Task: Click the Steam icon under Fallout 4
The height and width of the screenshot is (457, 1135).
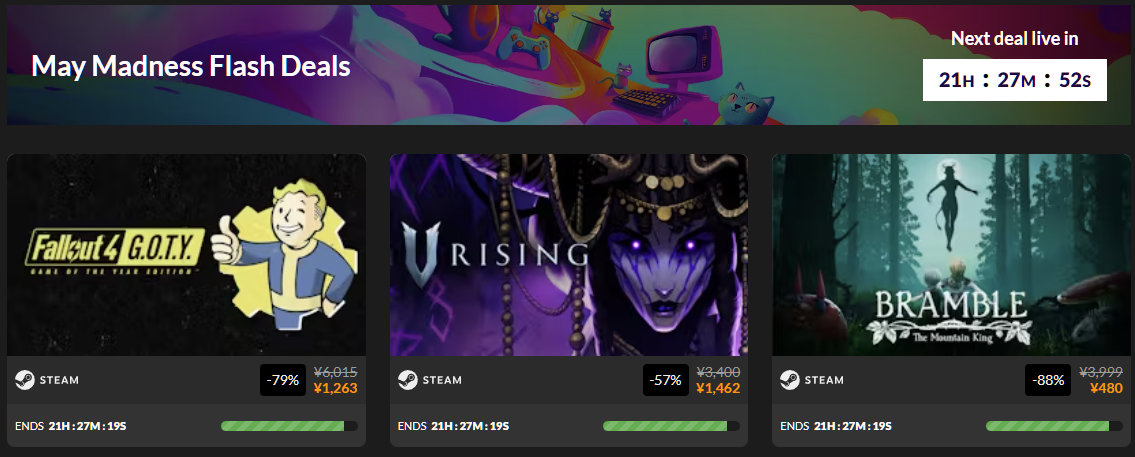Action: (x=25, y=380)
